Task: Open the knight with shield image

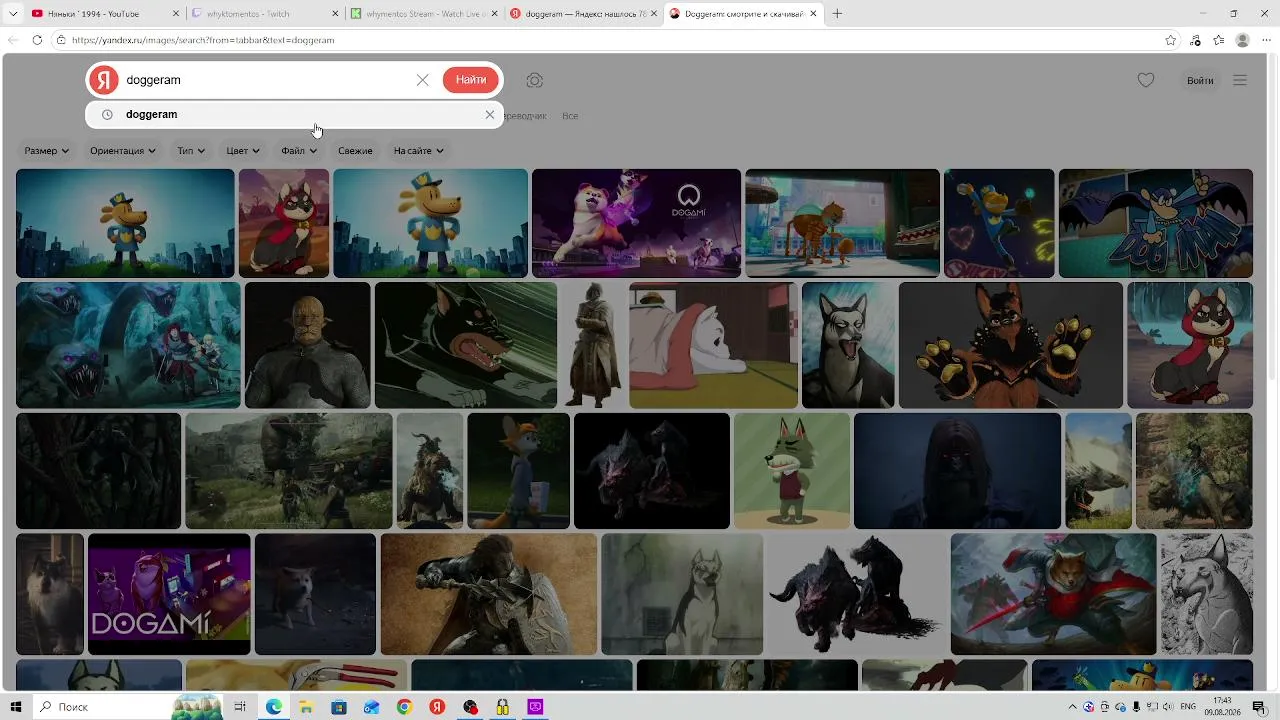Action: pos(489,594)
